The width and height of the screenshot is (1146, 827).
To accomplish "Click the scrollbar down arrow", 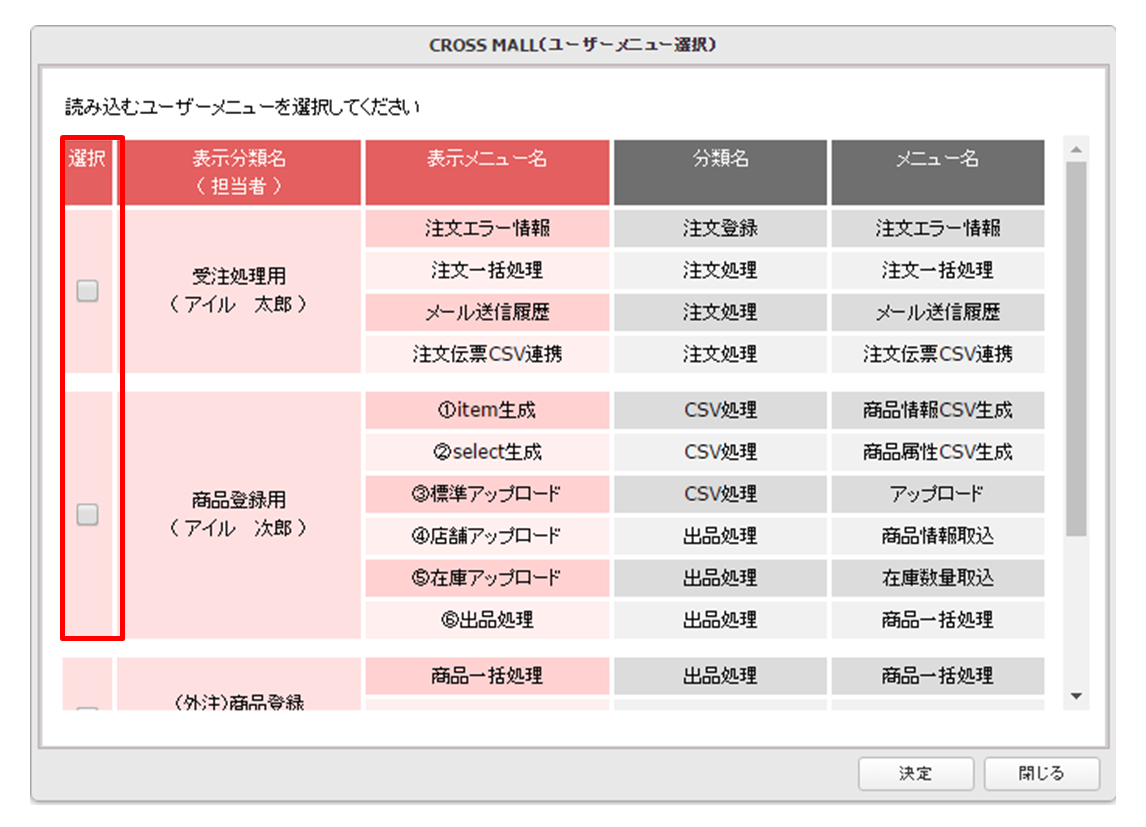I will tap(1077, 696).
